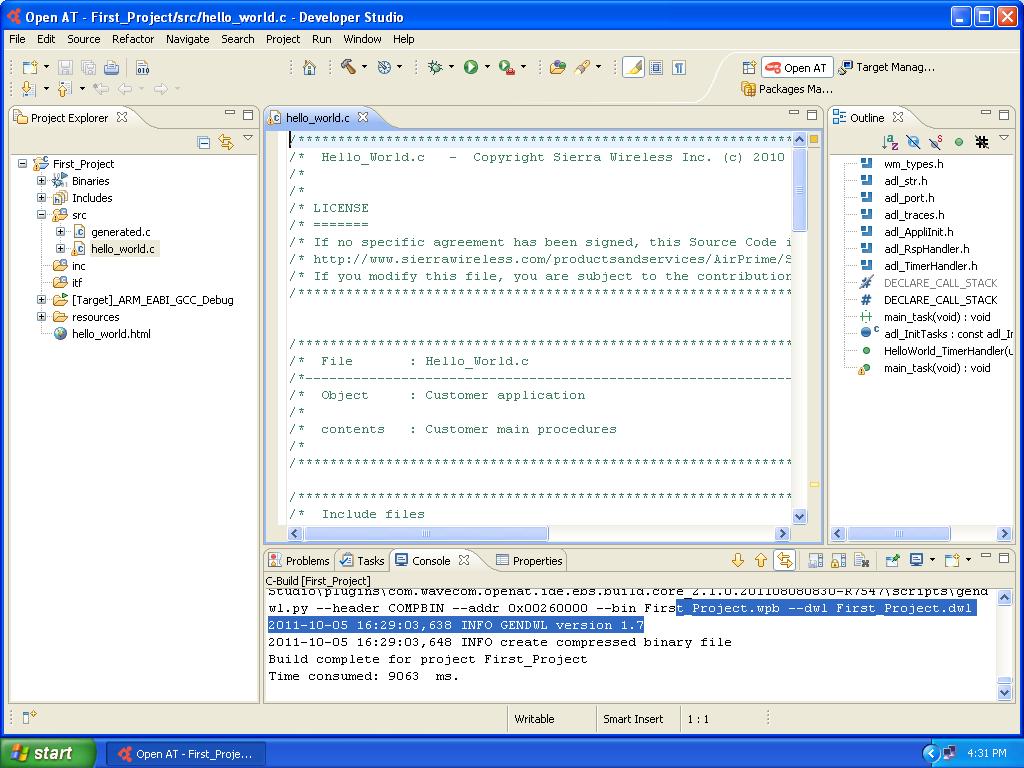Click the Build hammer icon in toolbar
This screenshot has width=1024, height=768.
[x=348, y=67]
